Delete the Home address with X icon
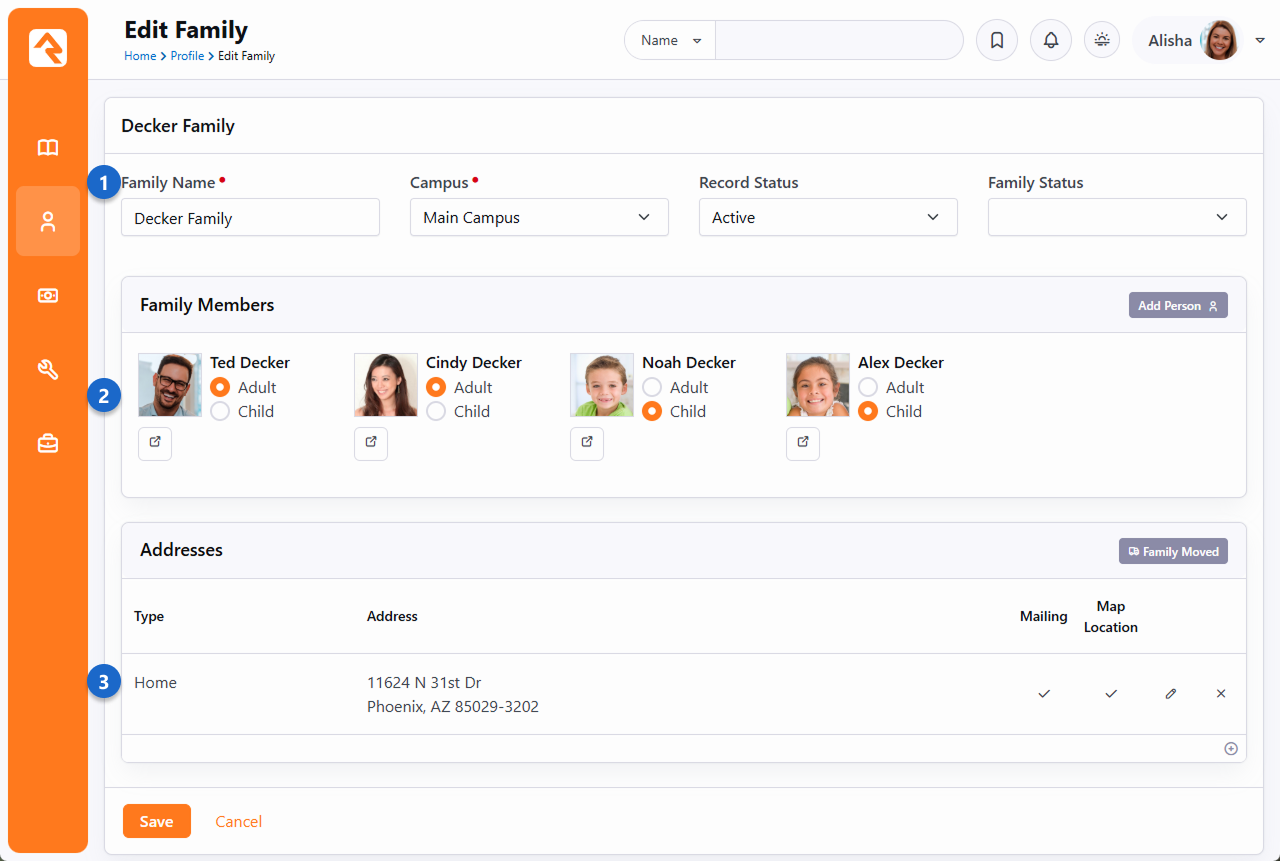This screenshot has width=1280, height=861. [1220, 693]
